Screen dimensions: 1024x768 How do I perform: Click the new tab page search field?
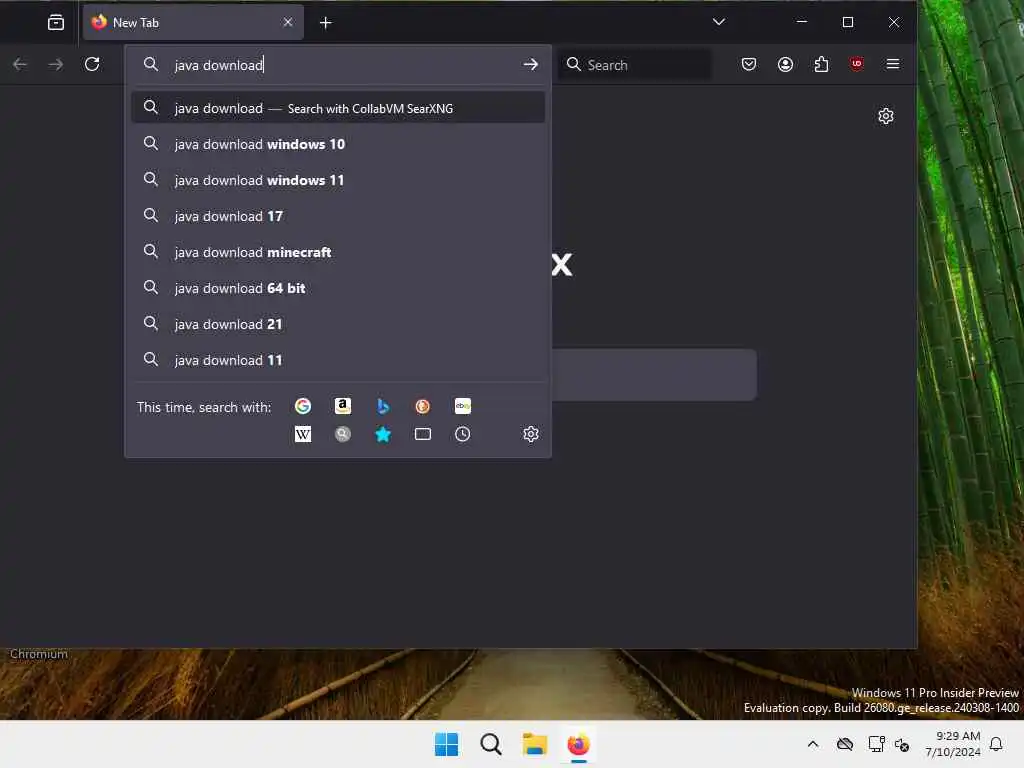[x=654, y=375]
